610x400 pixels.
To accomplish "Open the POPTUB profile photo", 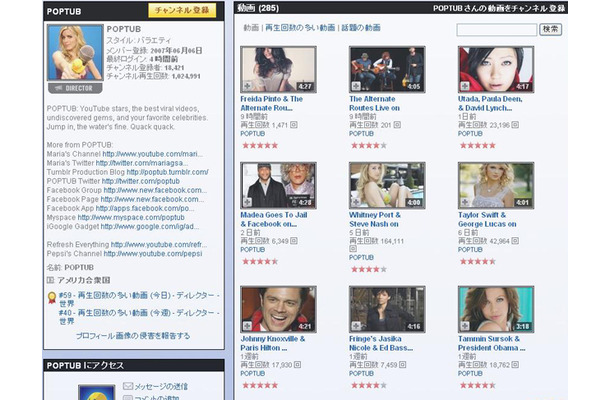I will pos(75,53).
